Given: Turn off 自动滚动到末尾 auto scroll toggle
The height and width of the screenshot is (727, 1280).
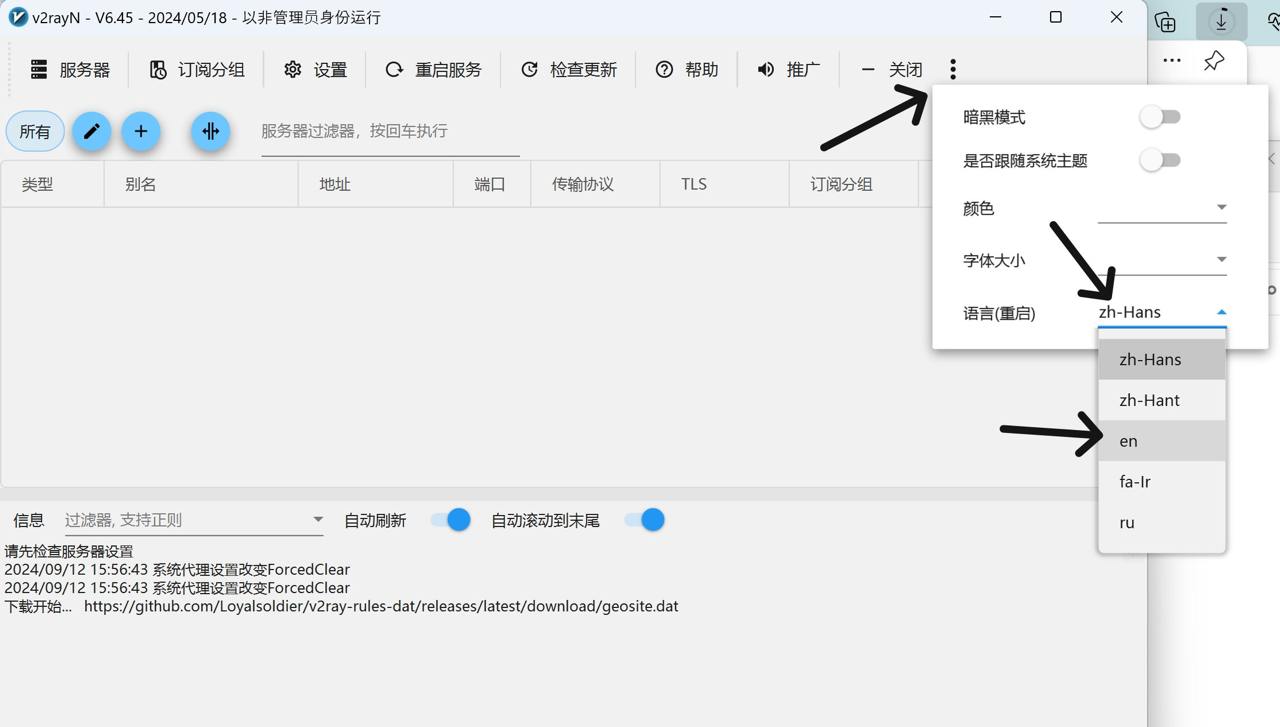Looking at the screenshot, I should coord(644,520).
